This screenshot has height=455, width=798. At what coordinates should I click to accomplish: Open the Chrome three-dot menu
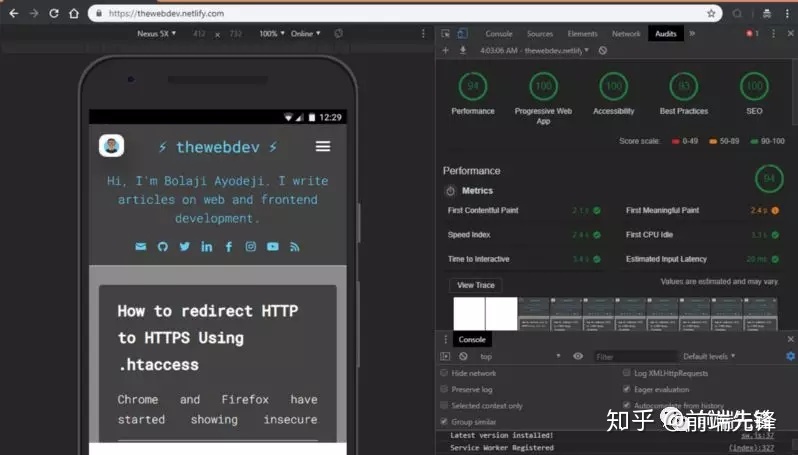coord(787,14)
